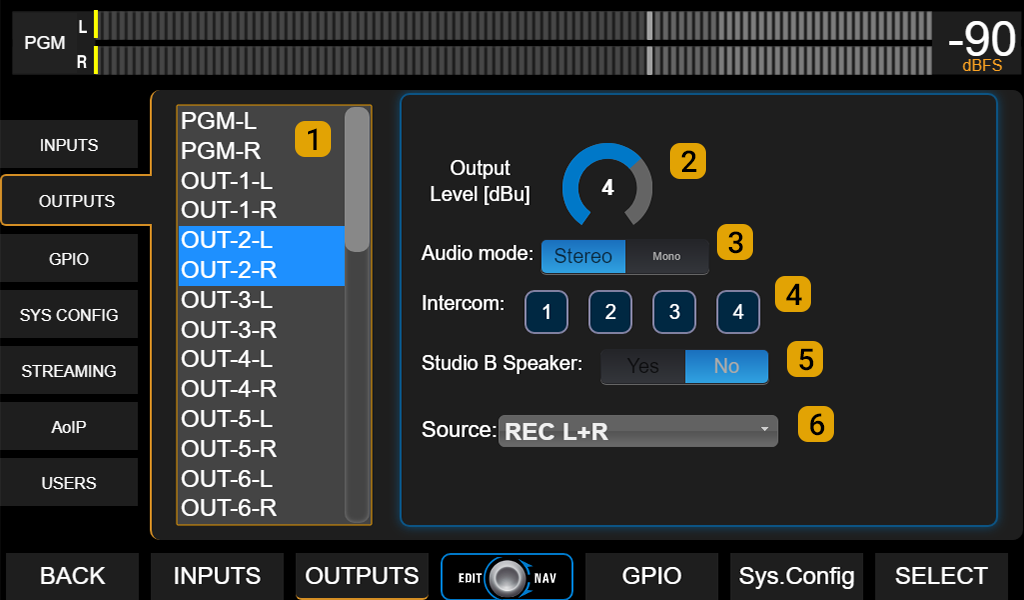Click the EDIT/NAV rotary knob control
Viewport: 1024px width, 600px height.
(507, 576)
